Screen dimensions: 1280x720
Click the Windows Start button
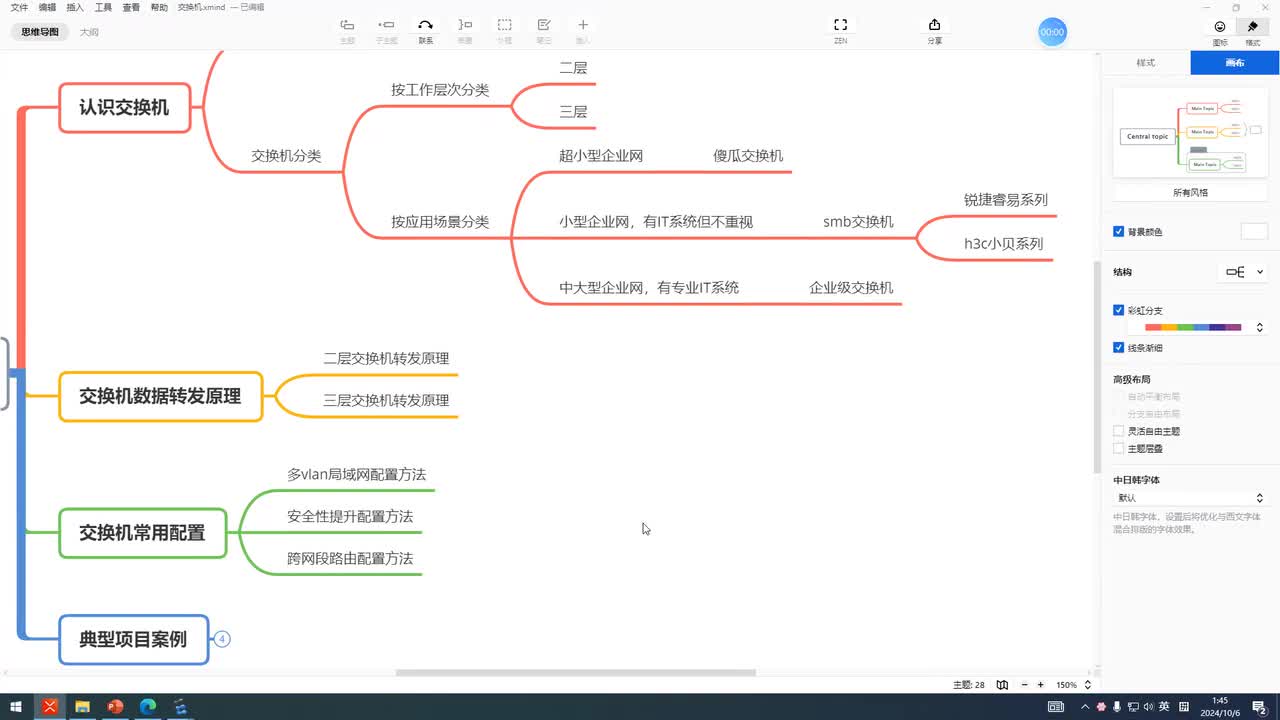coord(16,707)
